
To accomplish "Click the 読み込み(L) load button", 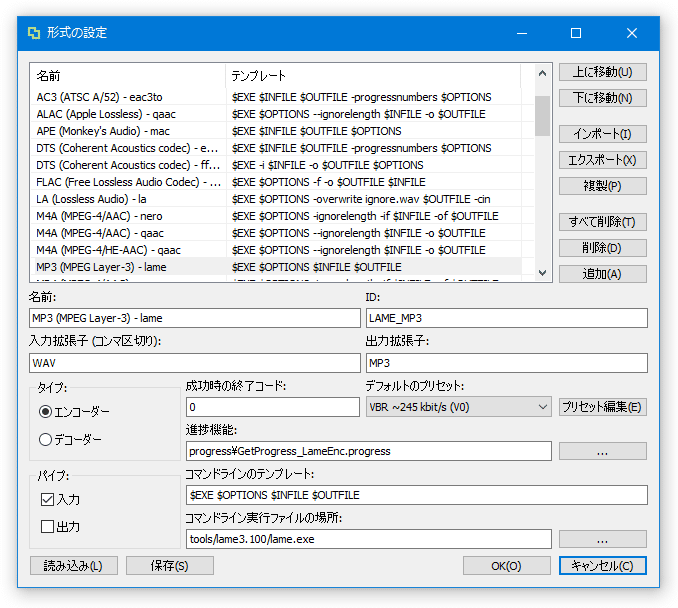I will click(74, 566).
